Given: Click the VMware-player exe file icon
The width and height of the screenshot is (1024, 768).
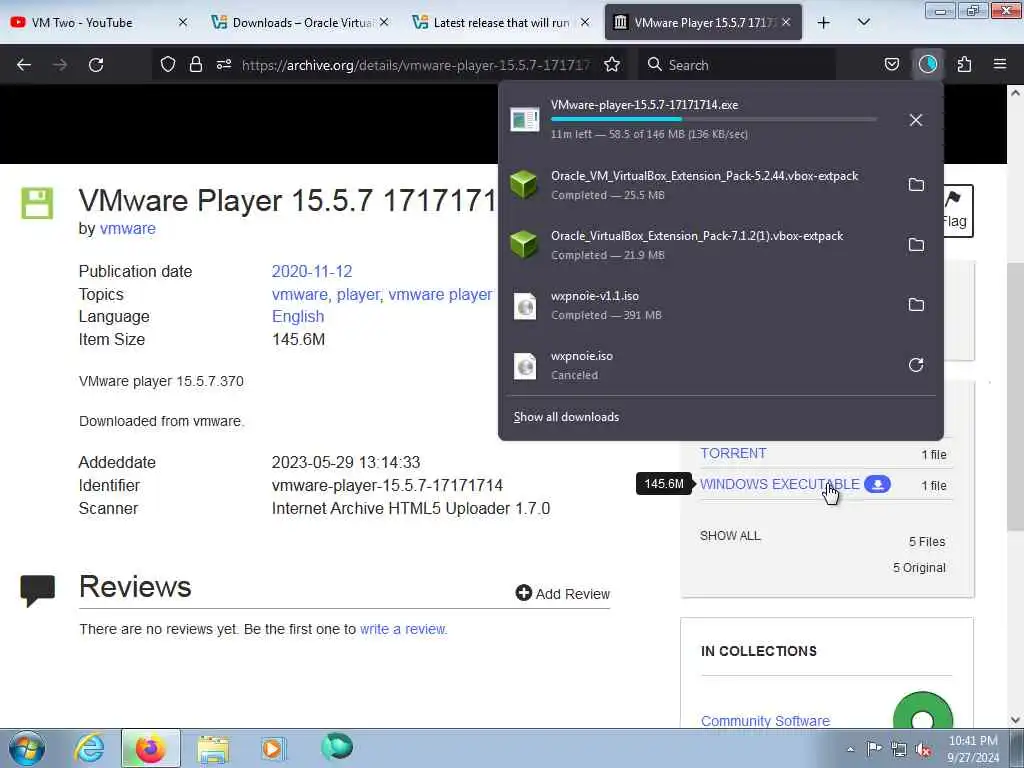Looking at the screenshot, I should (525, 120).
